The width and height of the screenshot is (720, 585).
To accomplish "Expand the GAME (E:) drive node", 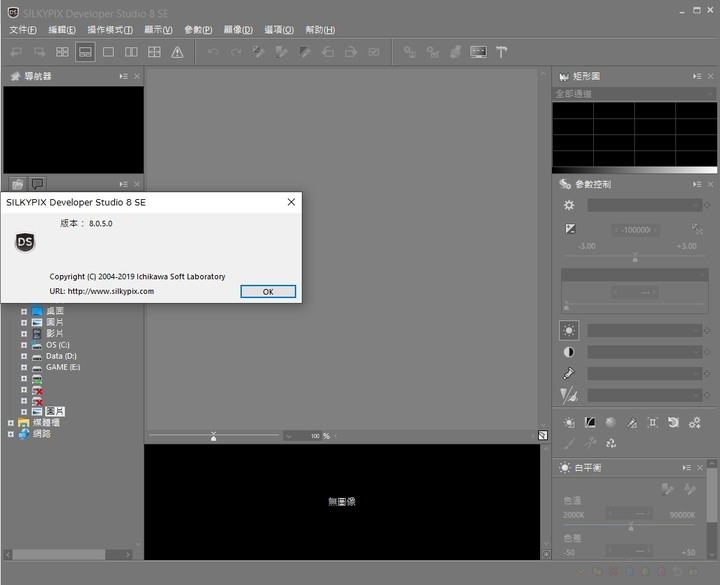I will point(24,367).
